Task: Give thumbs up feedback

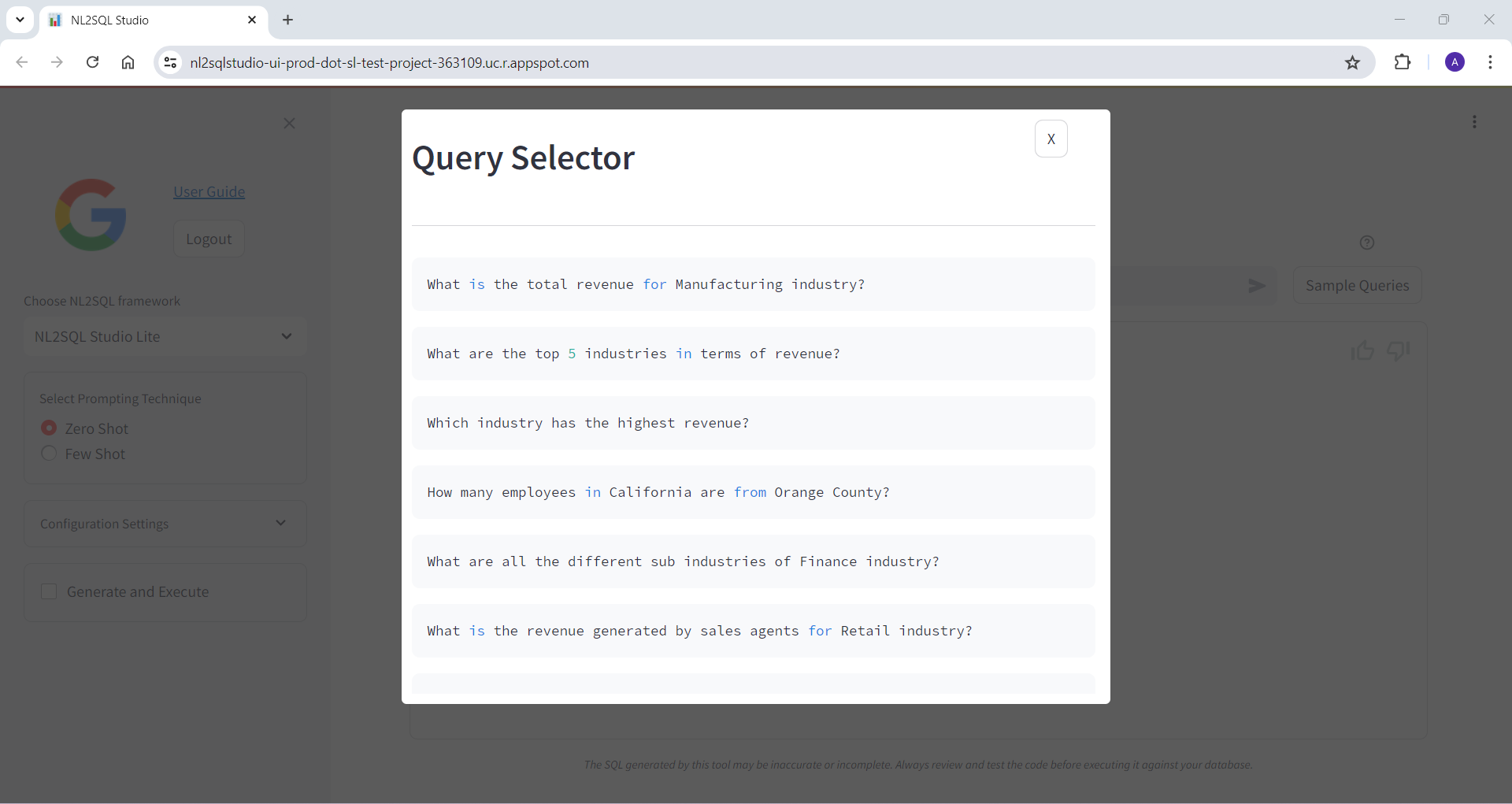Action: [x=1362, y=350]
